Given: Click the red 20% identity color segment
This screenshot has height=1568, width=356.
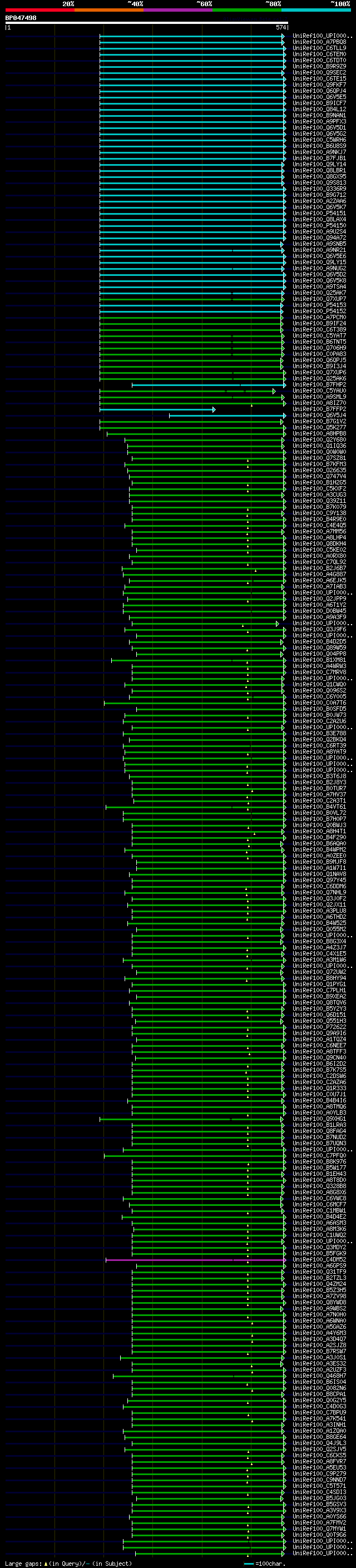Looking at the screenshot, I should coord(39,10).
